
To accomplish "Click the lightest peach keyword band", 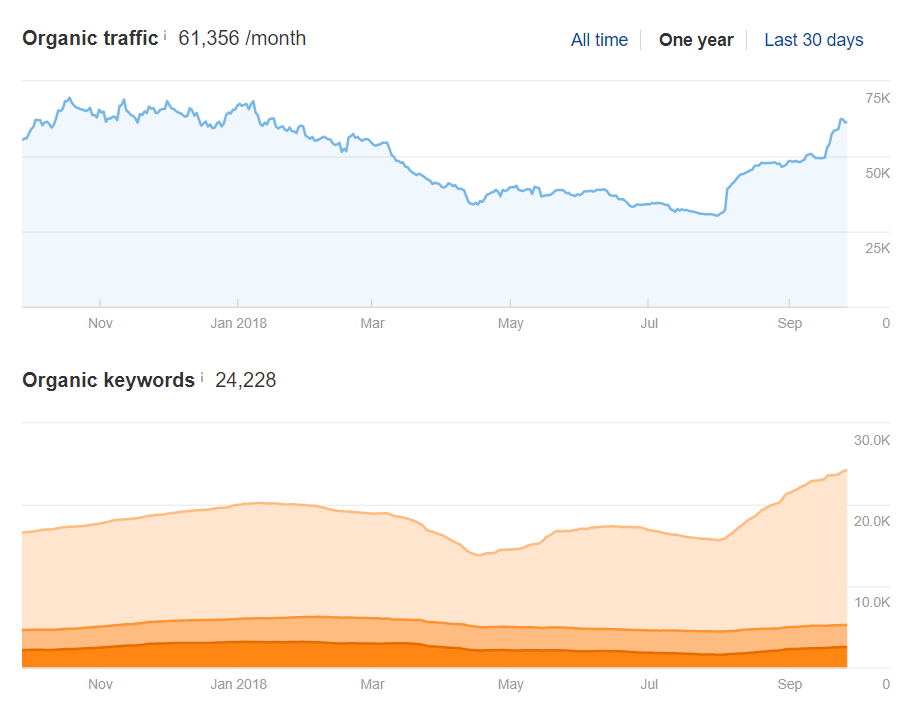I will (434, 576).
